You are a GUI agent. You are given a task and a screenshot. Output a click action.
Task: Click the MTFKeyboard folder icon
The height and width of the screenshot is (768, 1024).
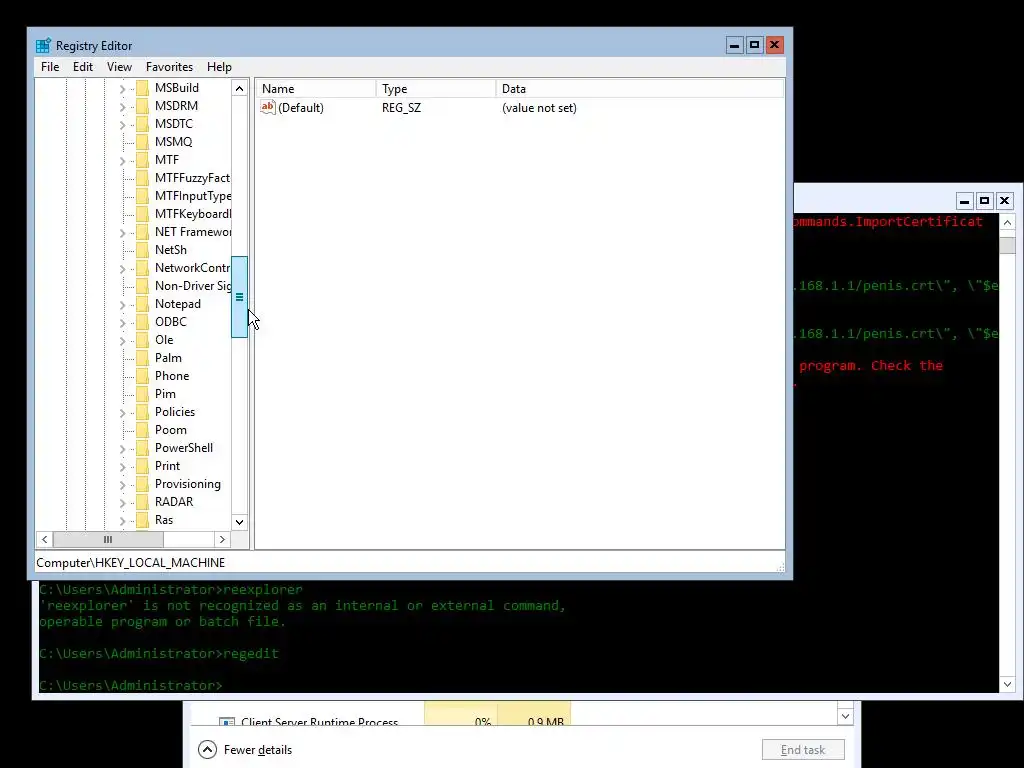142,214
